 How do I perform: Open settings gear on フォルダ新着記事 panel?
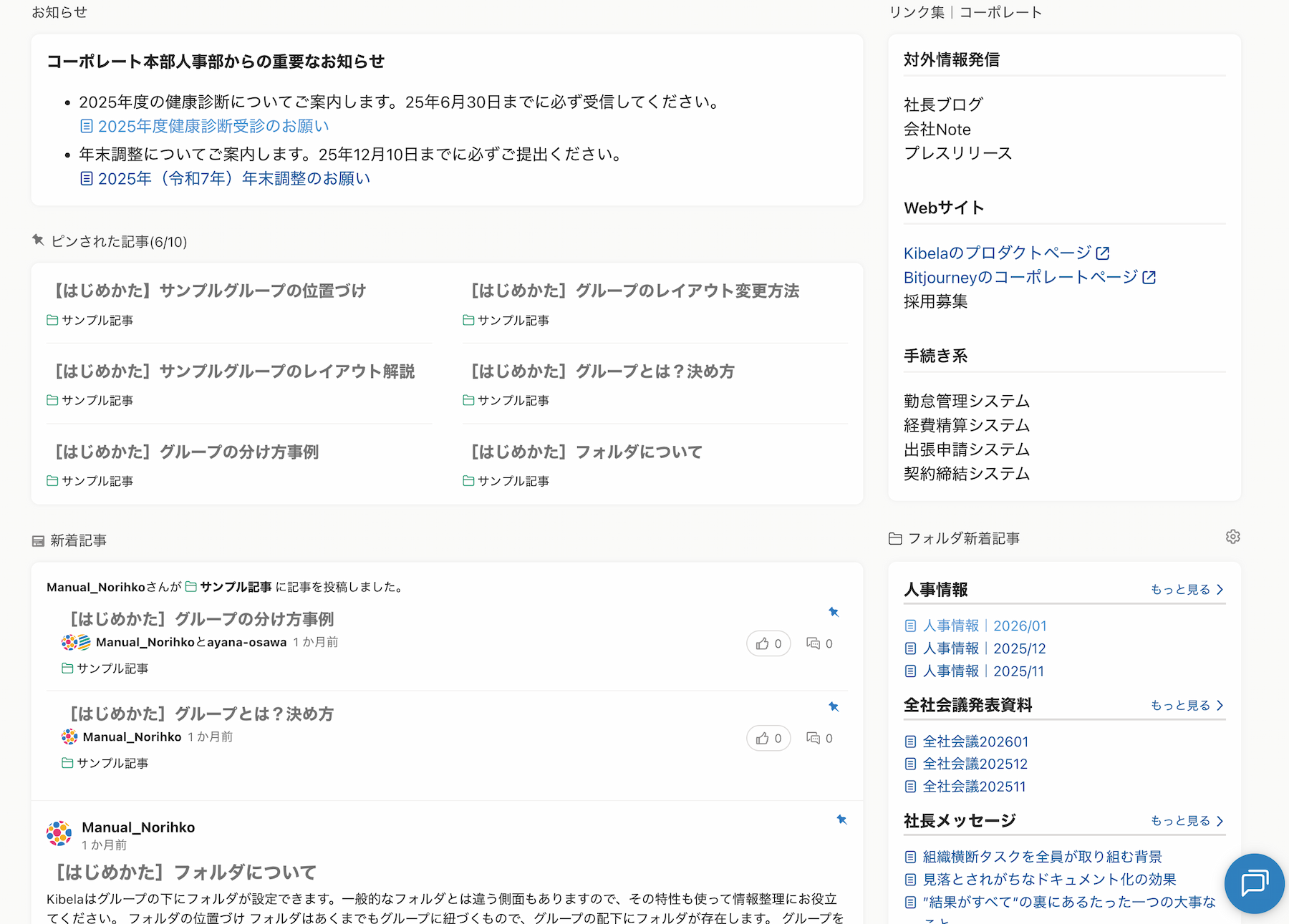click(x=1232, y=537)
